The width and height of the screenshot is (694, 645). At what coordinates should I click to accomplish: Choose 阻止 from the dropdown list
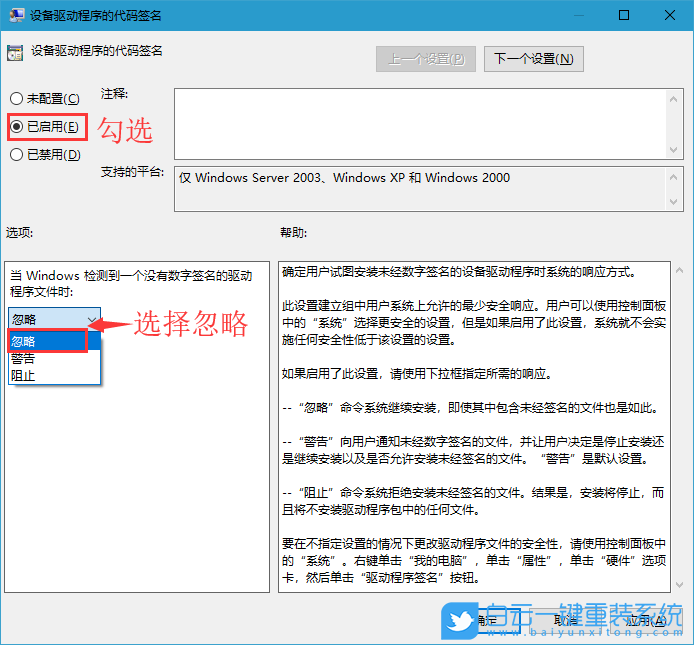pos(54,375)
